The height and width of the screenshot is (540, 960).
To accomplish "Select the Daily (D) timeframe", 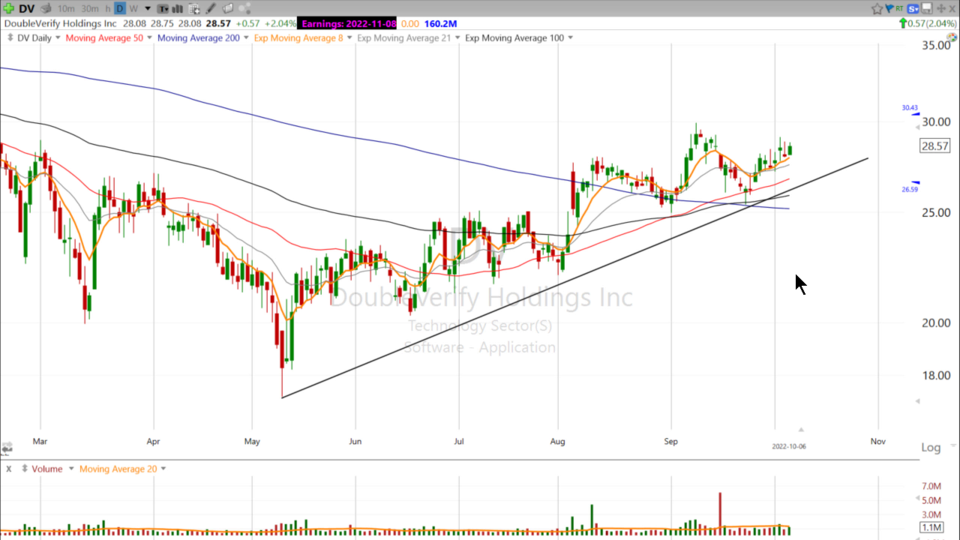I will (120, 9).
